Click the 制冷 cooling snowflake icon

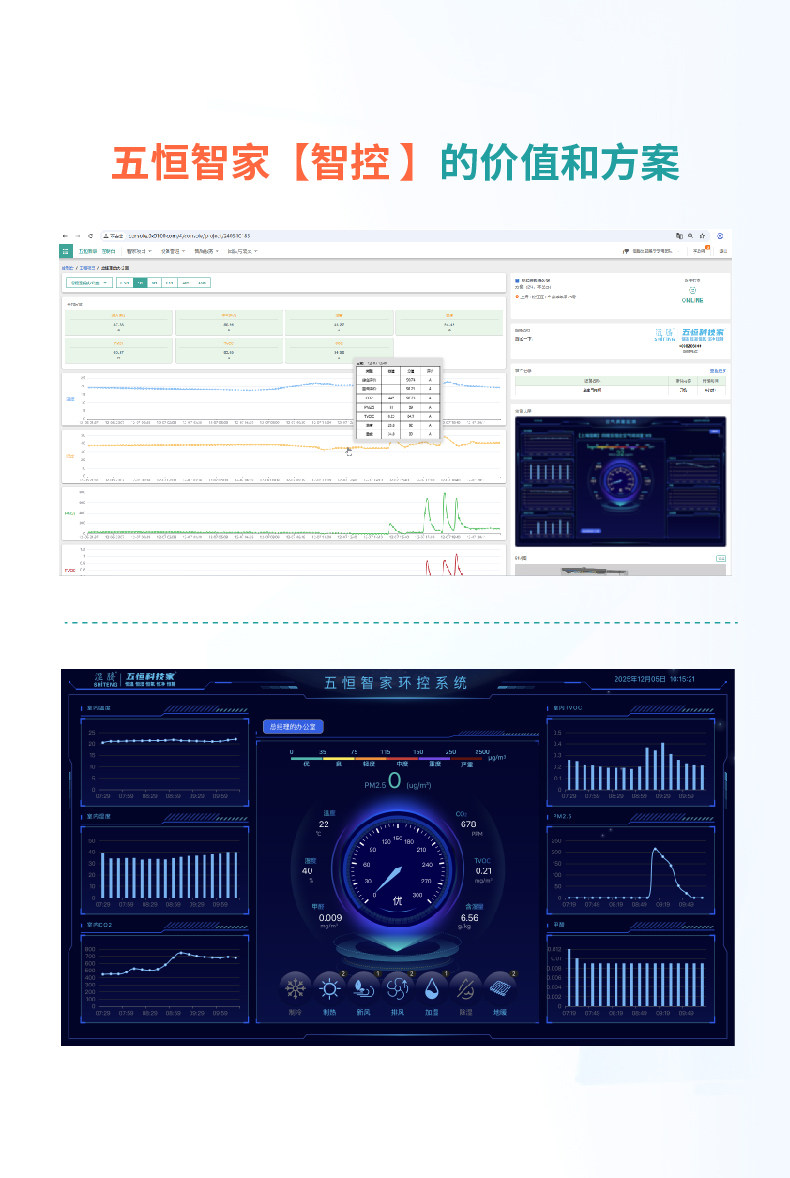tap(295, 989)
